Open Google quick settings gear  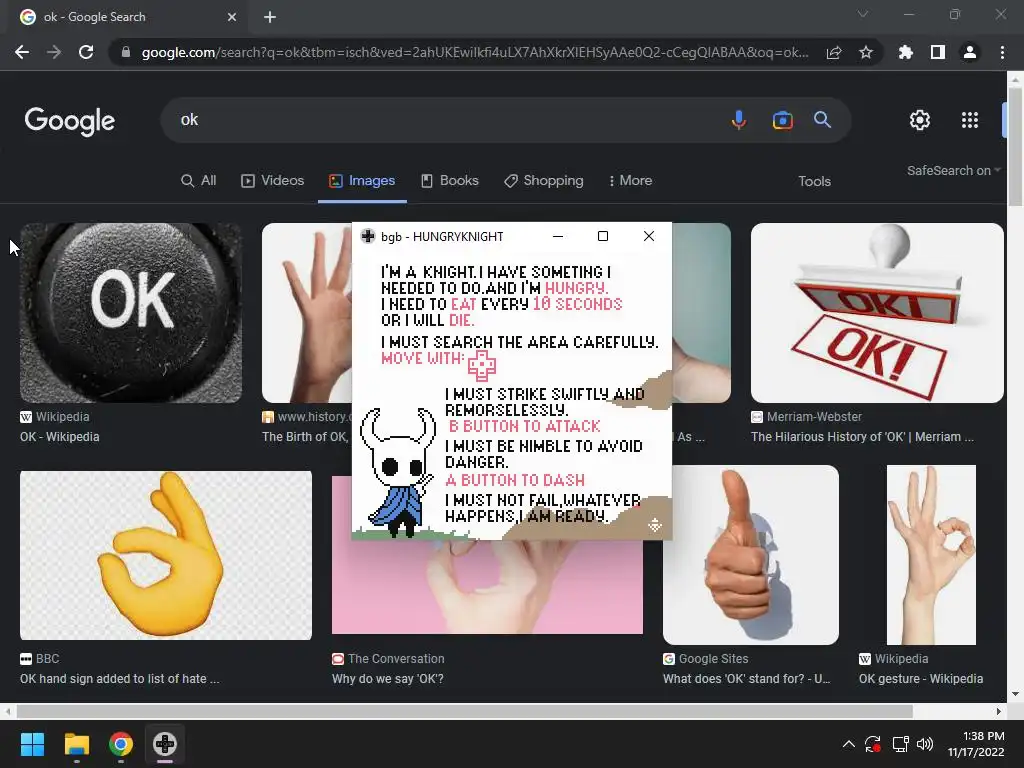click(920, 120)
